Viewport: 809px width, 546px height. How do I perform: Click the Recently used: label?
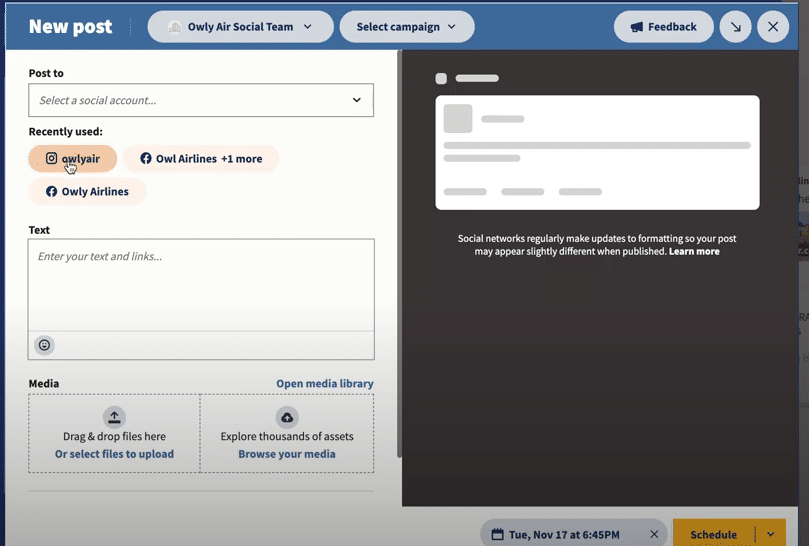coord(66,132)
